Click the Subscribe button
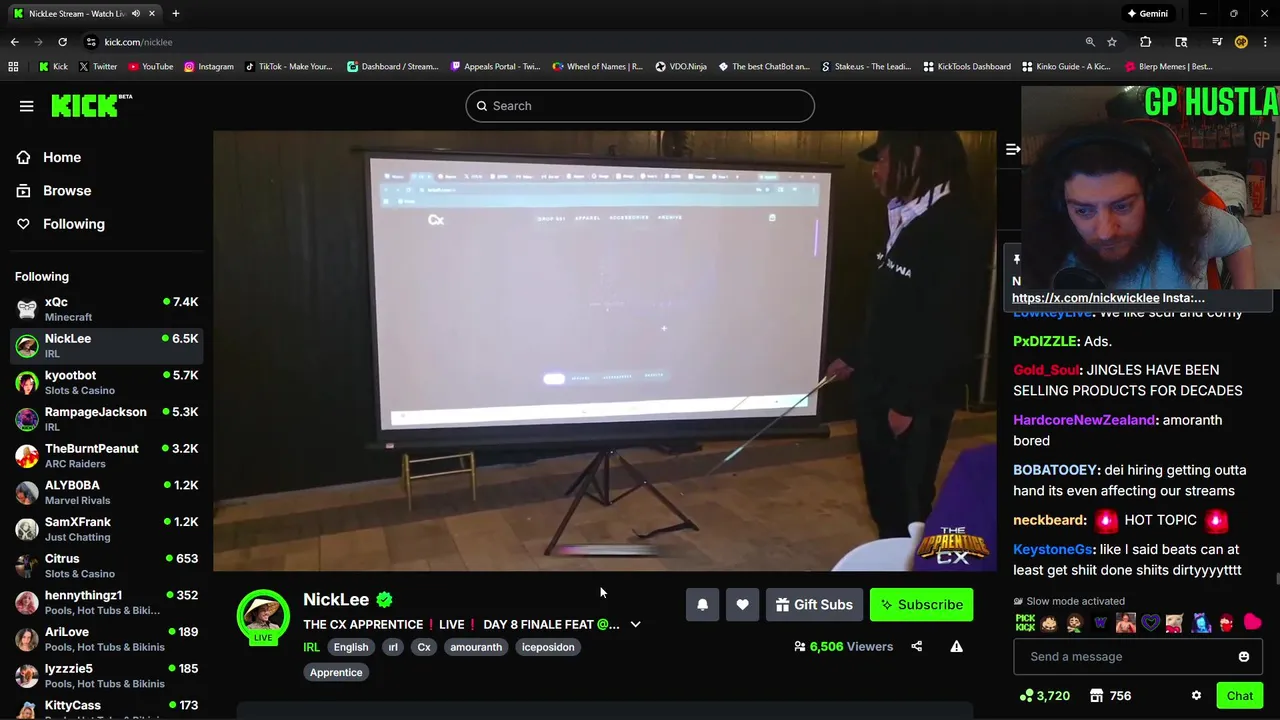1280x720 pixels. coord(921,604)
